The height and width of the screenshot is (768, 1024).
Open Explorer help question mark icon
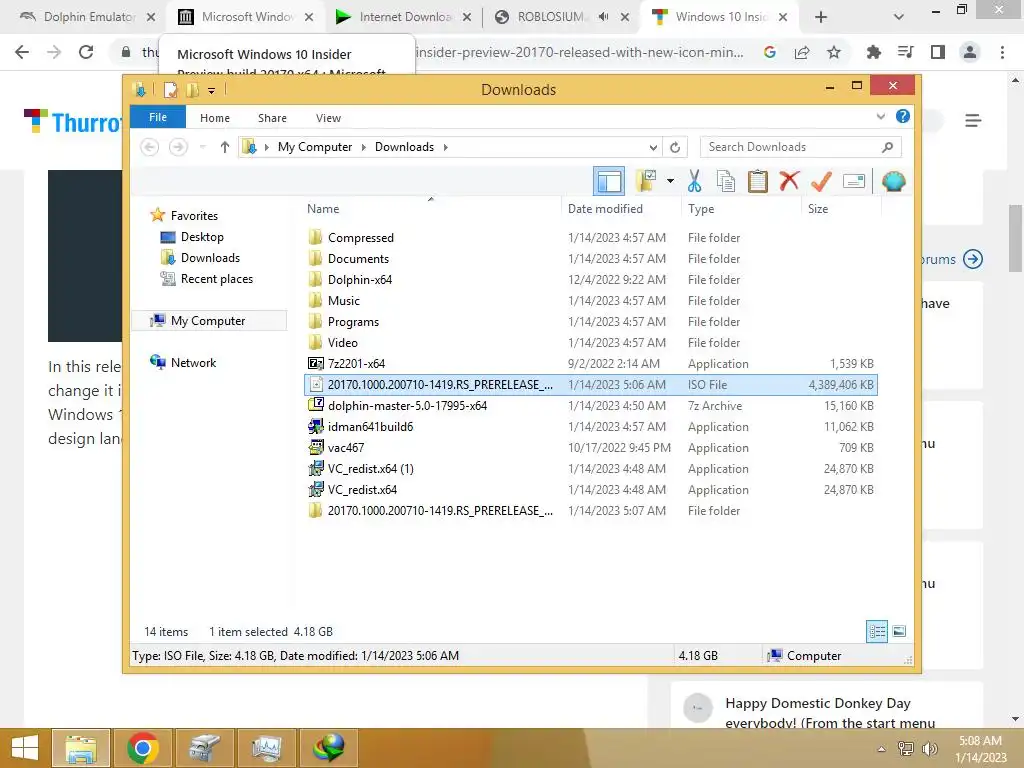pos(903,116)
